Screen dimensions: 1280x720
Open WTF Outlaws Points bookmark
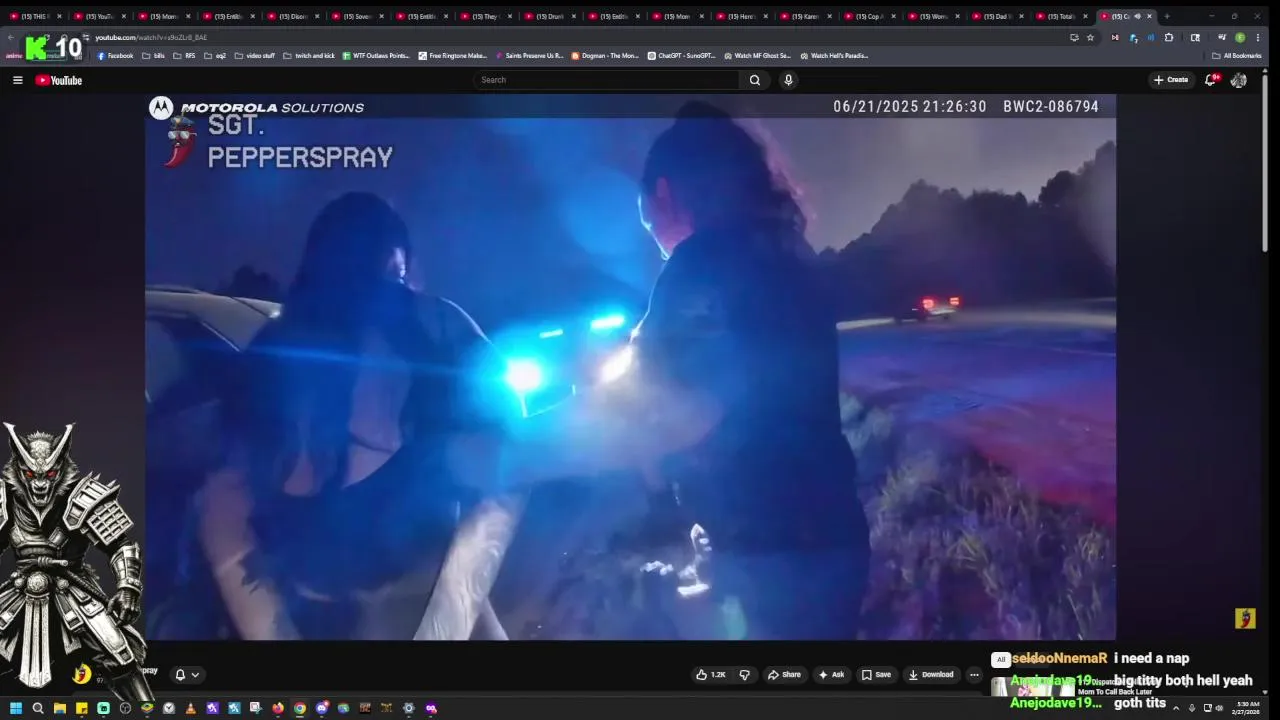click(376, 56)
